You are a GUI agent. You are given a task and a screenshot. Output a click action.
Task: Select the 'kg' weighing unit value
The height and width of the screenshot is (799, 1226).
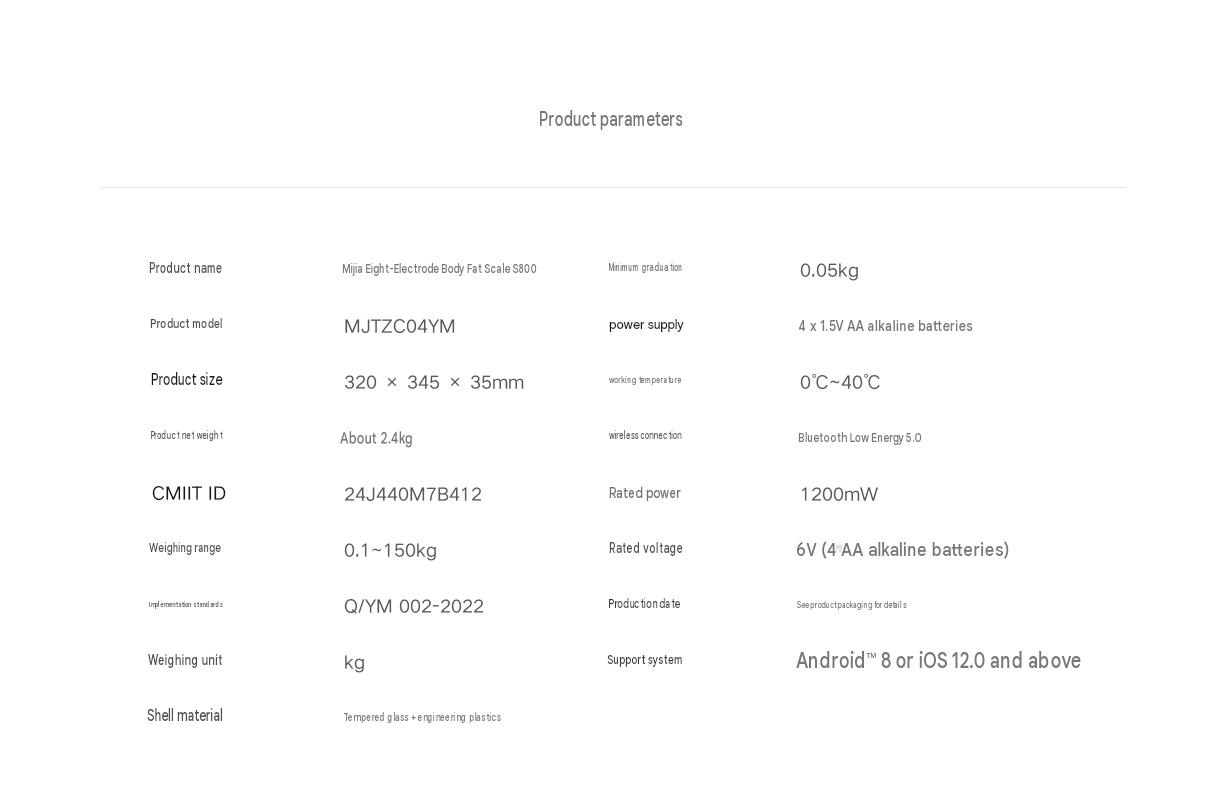354,663
